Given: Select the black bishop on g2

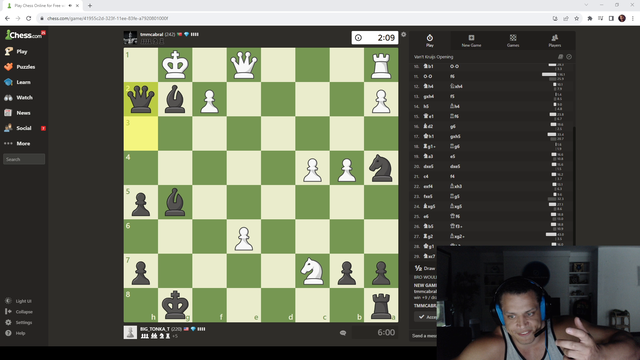Looking at the screenshot, I should click(175, 99).
